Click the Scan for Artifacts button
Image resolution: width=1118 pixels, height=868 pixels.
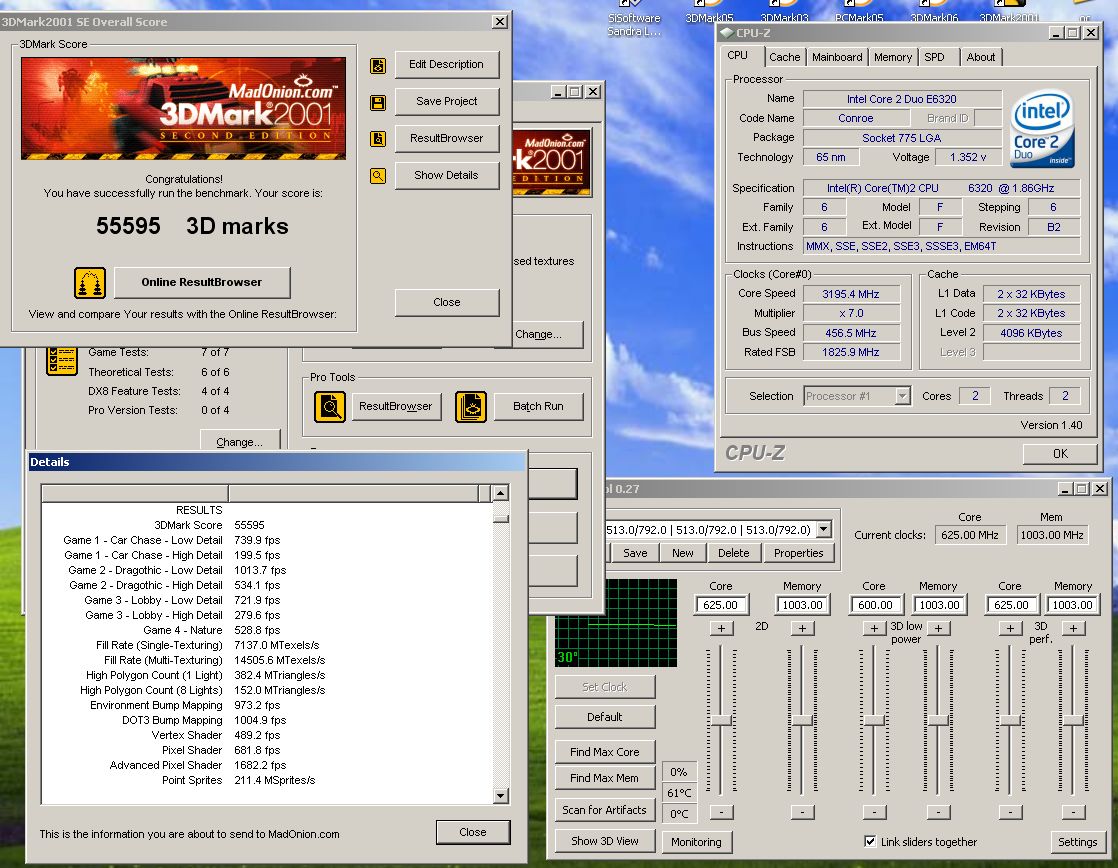pyautogui.click(x=605, y=810)
